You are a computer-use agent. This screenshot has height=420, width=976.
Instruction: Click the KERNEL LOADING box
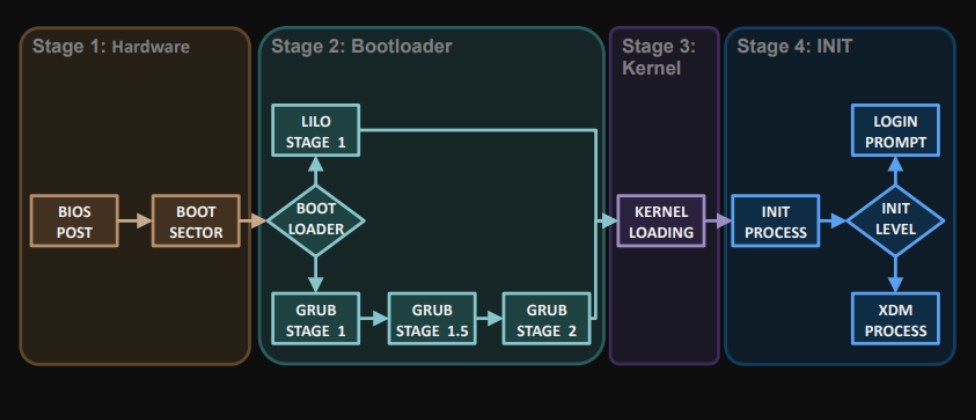(661, 221)
